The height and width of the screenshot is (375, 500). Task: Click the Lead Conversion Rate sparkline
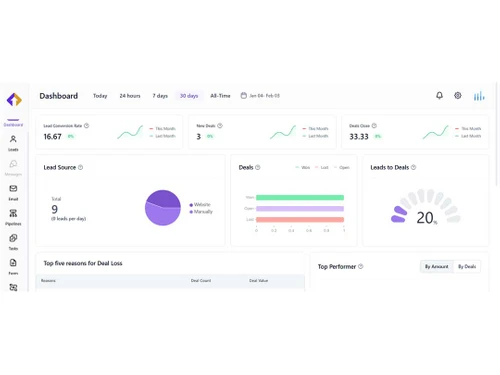click(130, 132)
